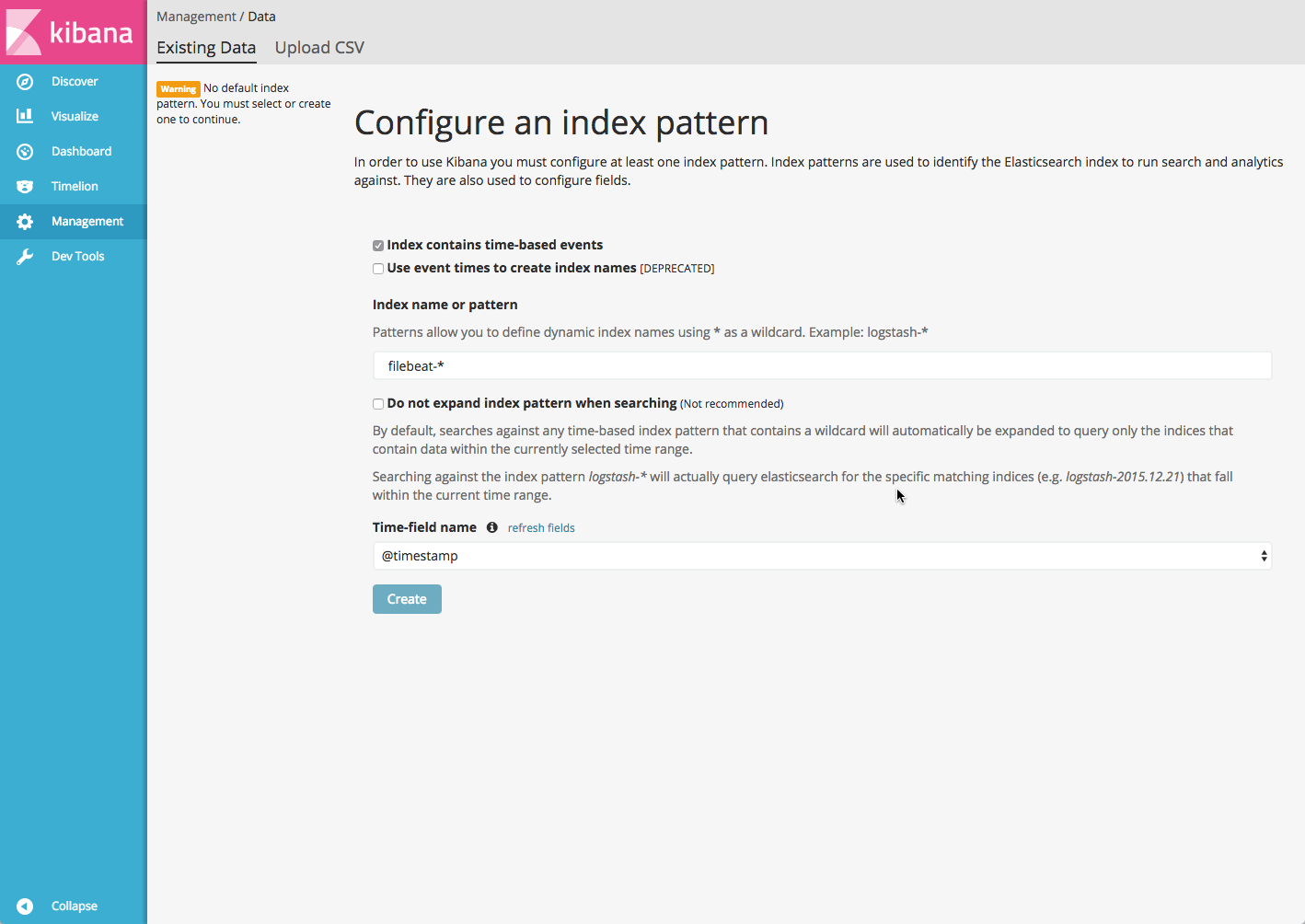
Task: Open the Dashboard section label
Action: [81, 152]
